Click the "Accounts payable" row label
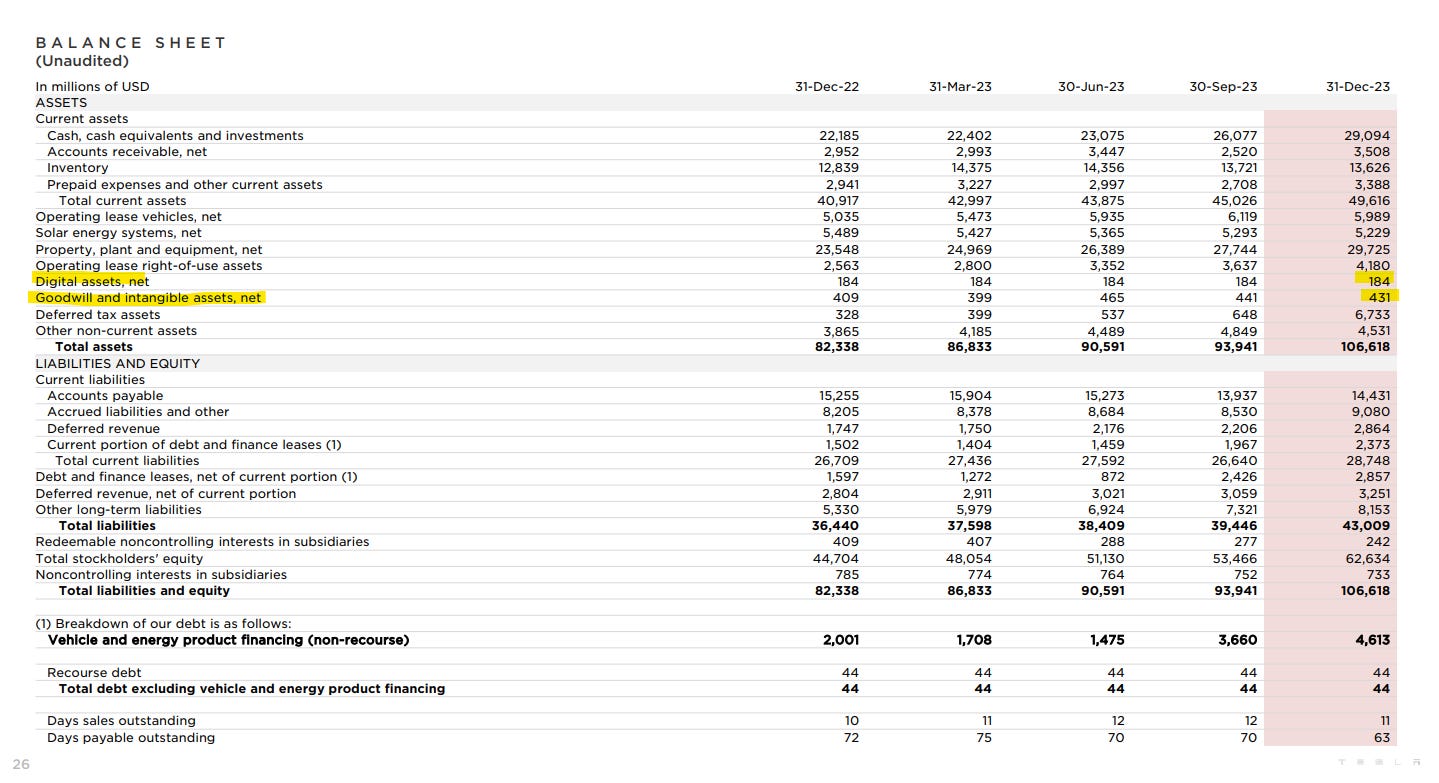1439x783 pixels. [105, 396]
